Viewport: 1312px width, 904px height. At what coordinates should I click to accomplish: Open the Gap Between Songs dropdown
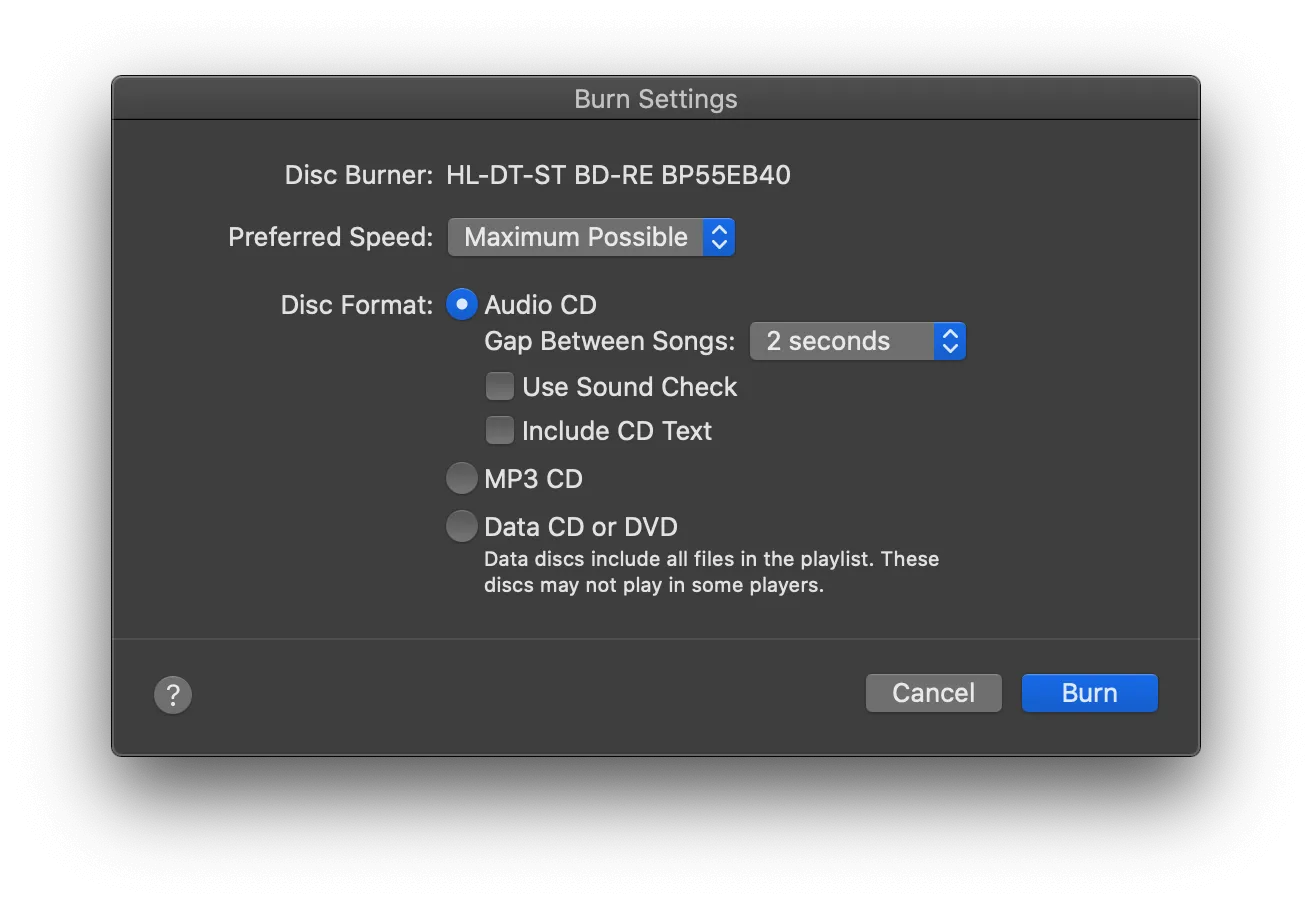858,341
